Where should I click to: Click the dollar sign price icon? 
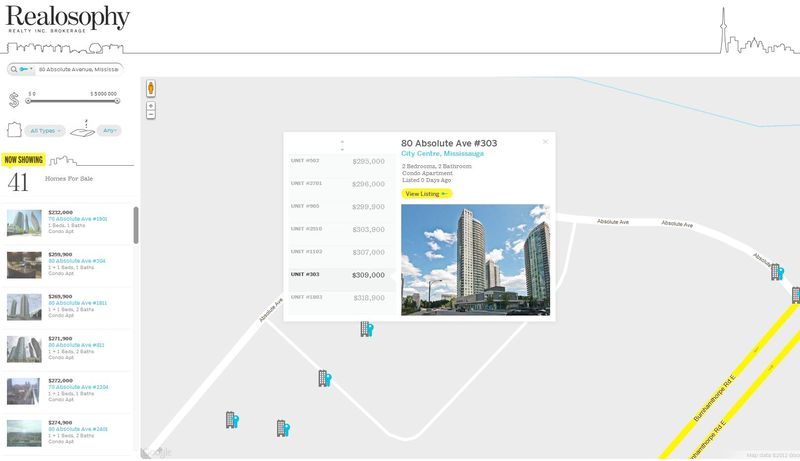(14, 100)
